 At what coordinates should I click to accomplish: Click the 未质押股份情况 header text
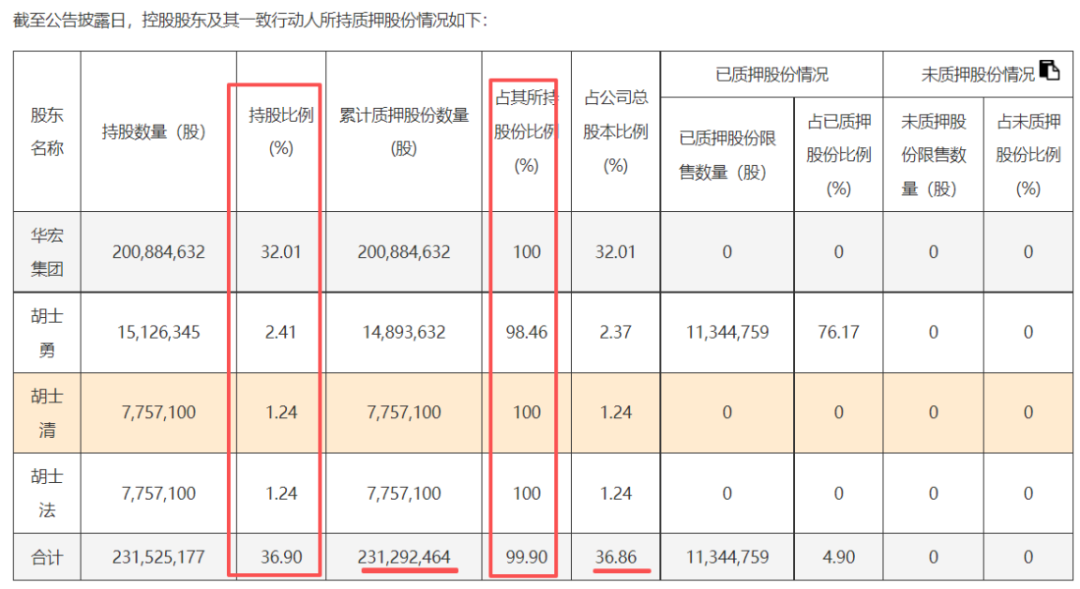(x=978, y=74)
